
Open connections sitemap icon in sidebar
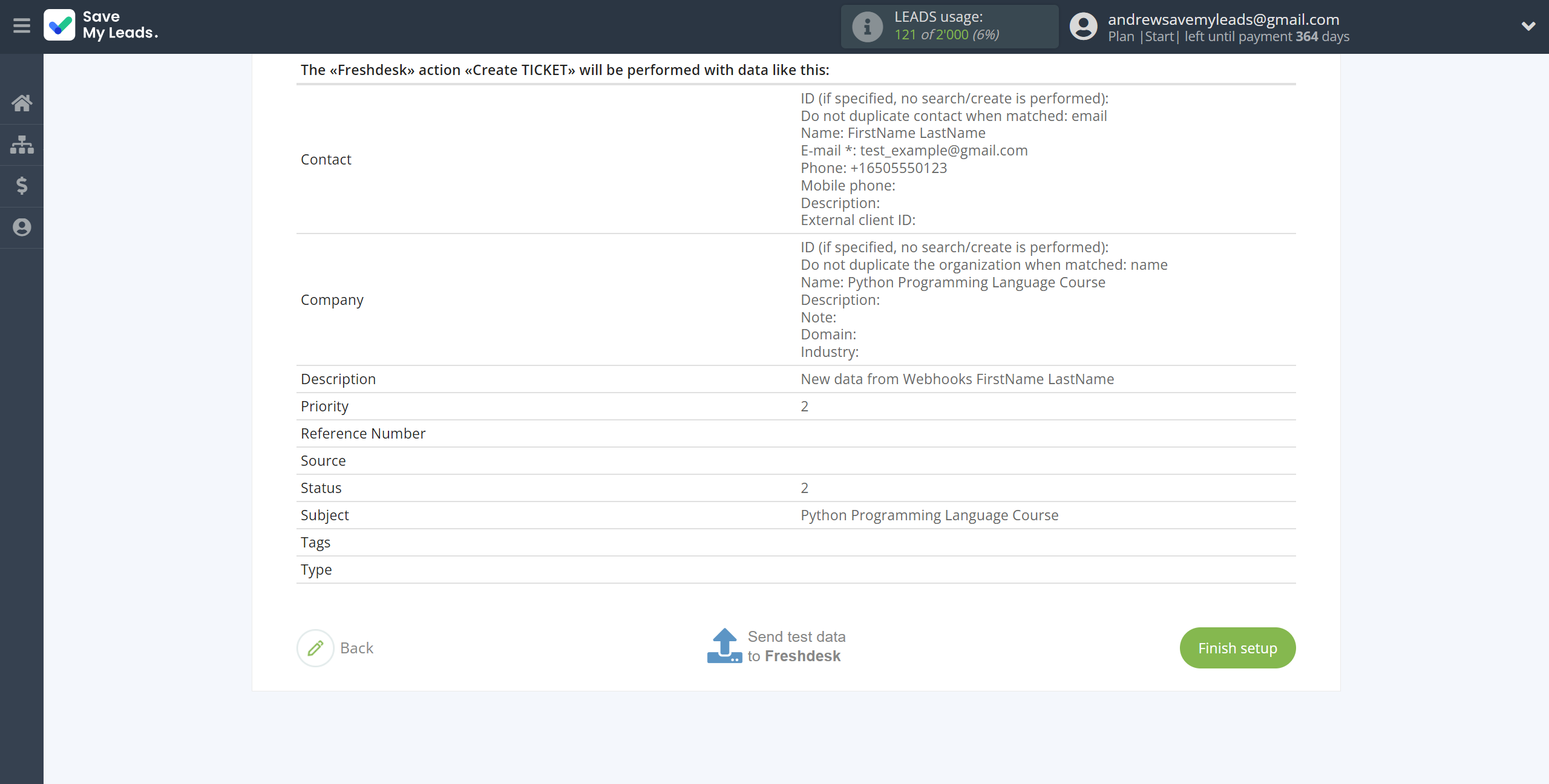tap(22, 145)
